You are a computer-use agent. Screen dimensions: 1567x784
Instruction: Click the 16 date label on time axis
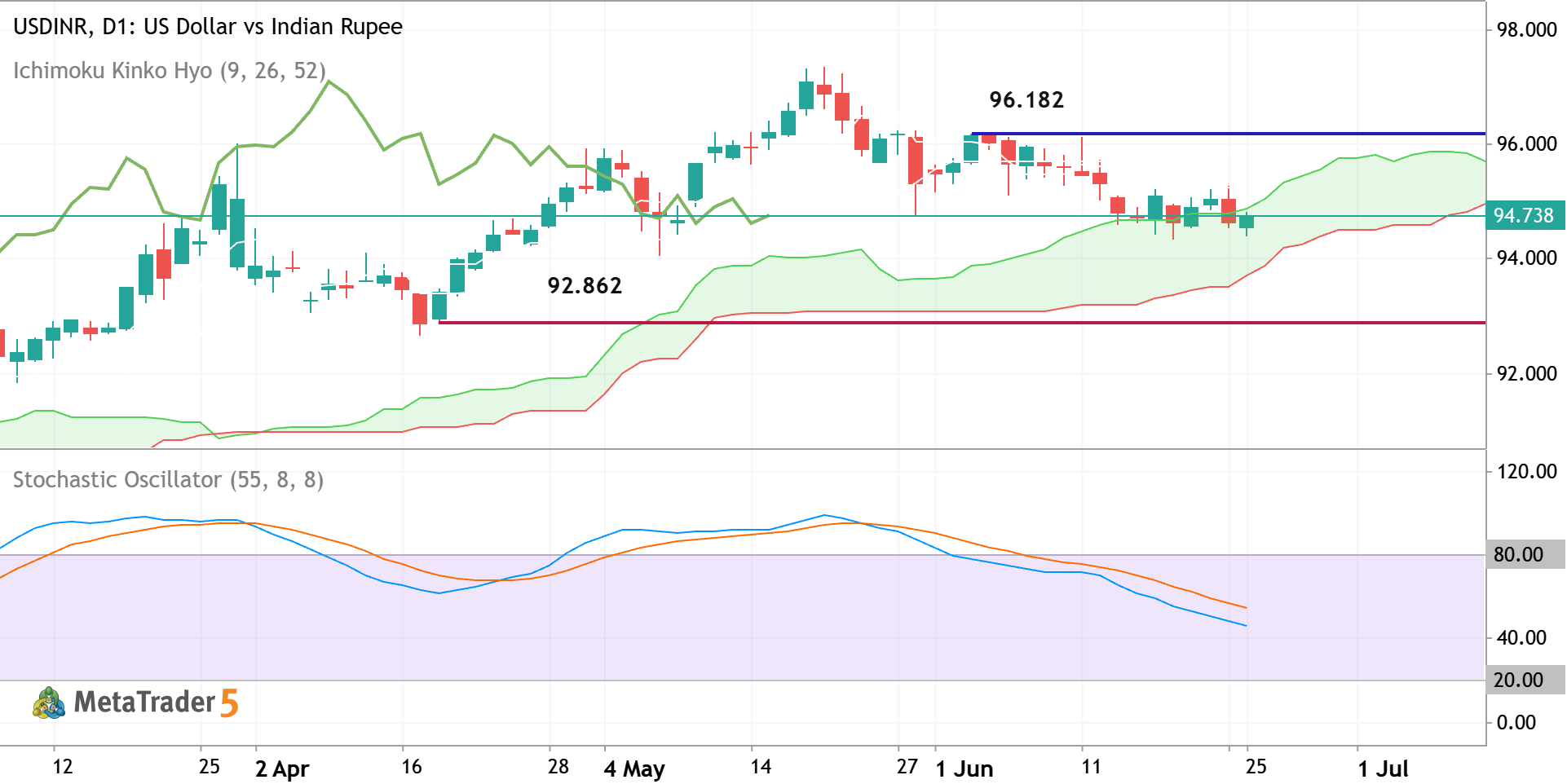(412, 767)
